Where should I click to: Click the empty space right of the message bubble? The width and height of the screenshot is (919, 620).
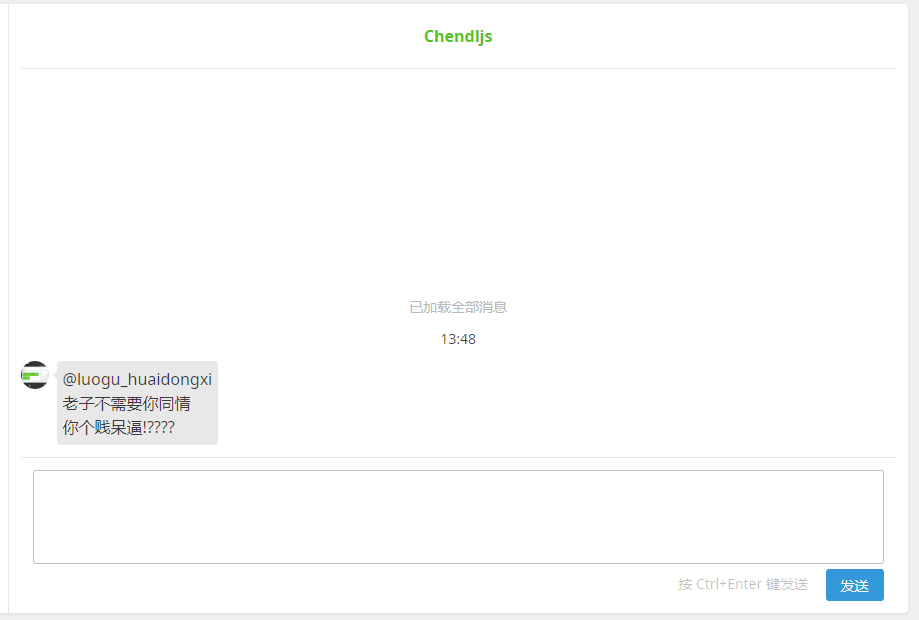pos(557,403)
